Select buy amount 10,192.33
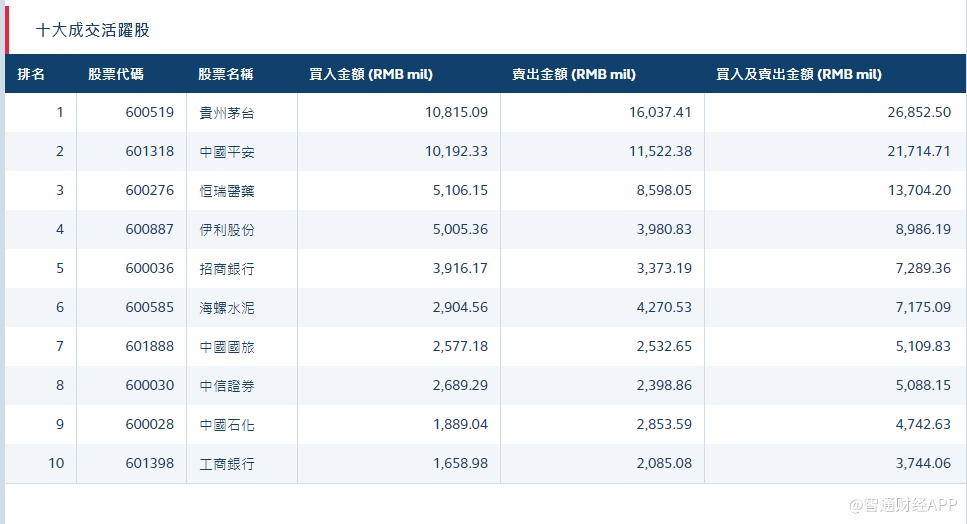The width and height of the screenshot is (967, 524). (456, 151)
